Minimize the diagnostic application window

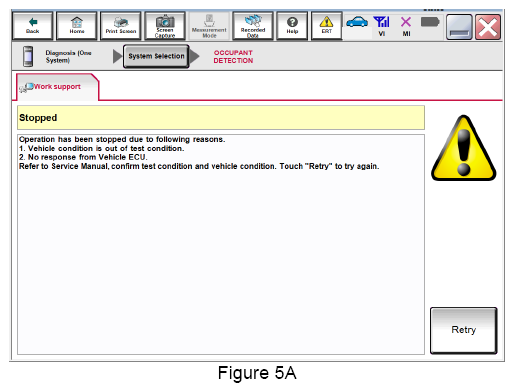click(x=459, y=27)
